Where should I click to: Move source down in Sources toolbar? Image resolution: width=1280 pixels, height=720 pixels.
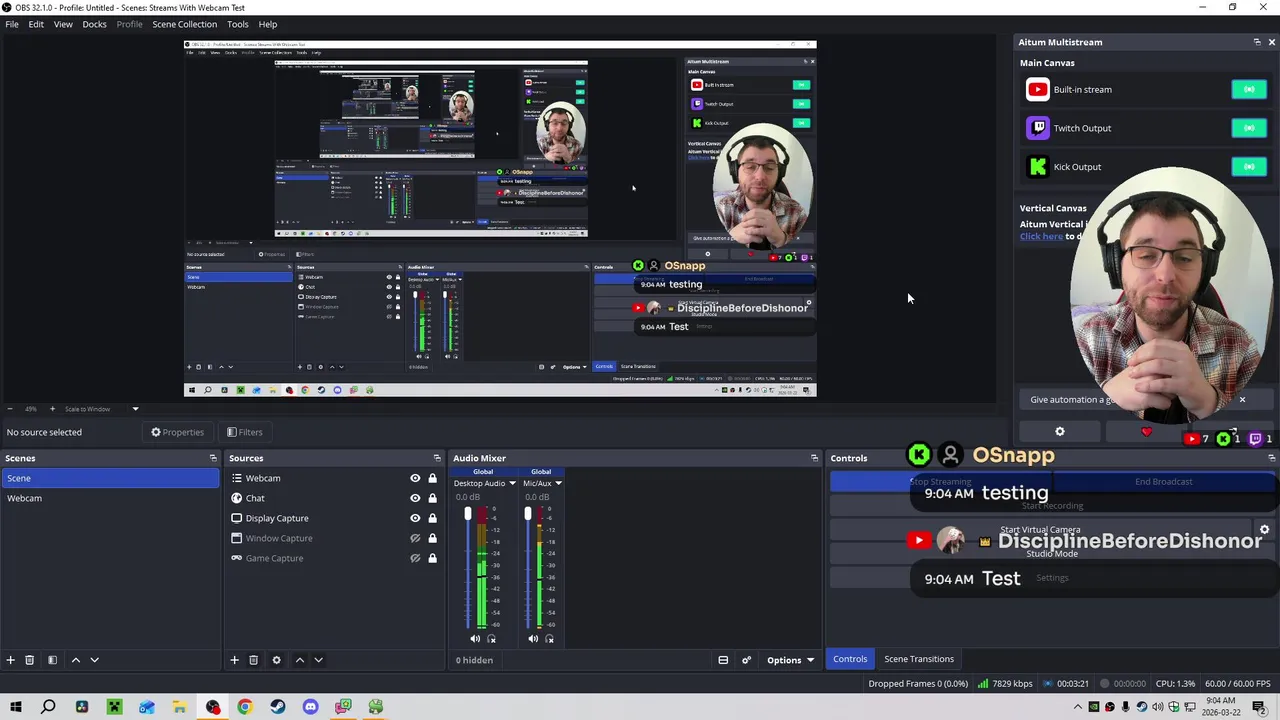[318, 660]
